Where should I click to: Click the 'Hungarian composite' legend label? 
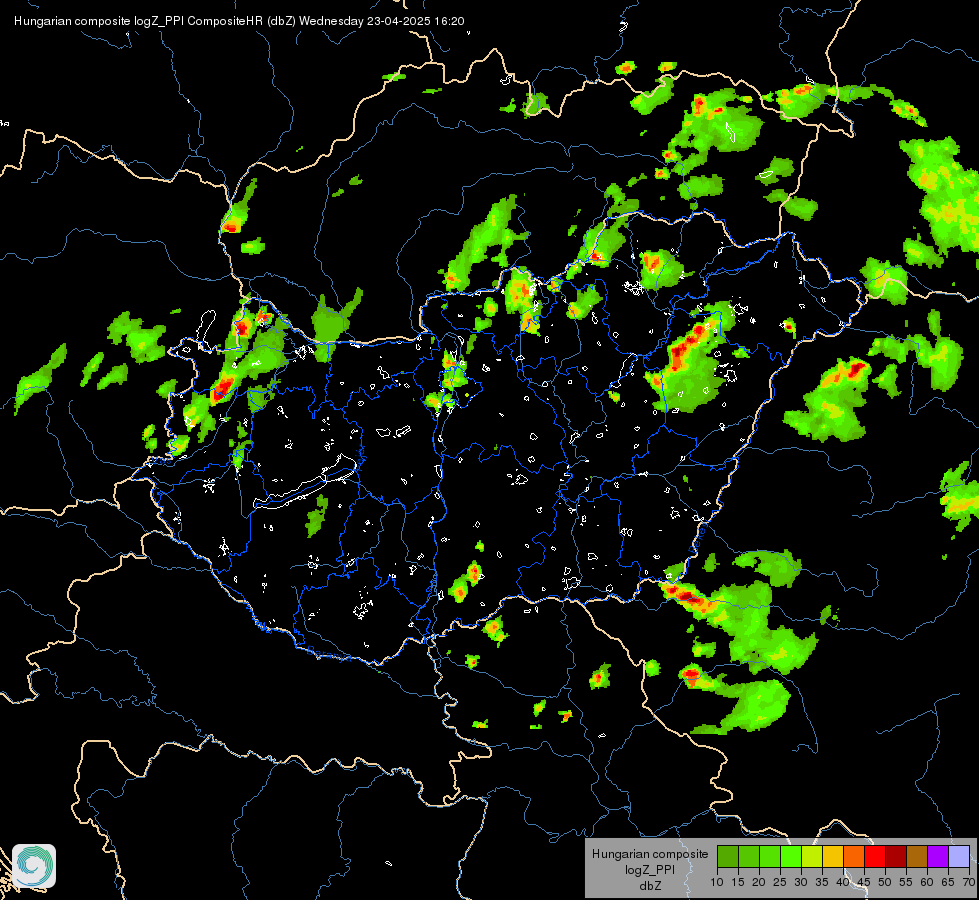650,854
